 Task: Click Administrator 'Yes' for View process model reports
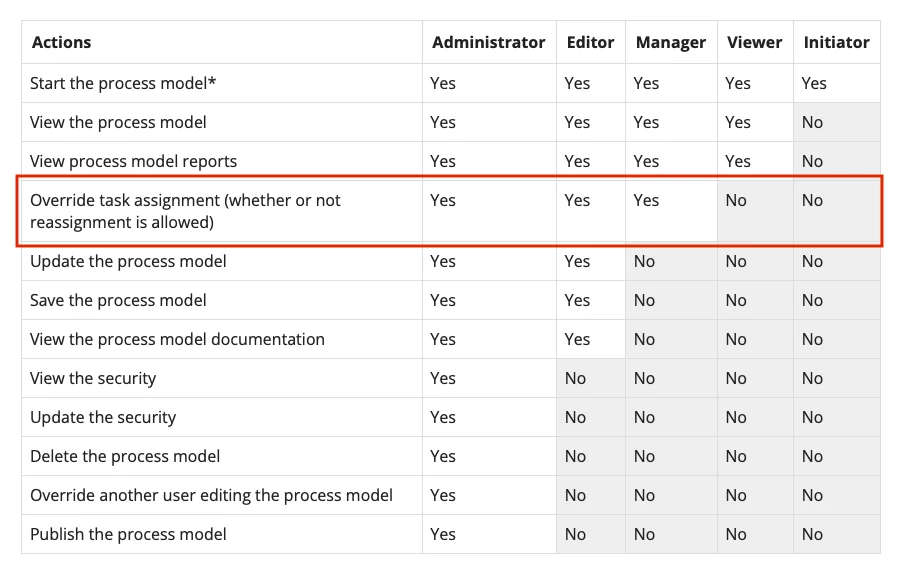[443, 161]
